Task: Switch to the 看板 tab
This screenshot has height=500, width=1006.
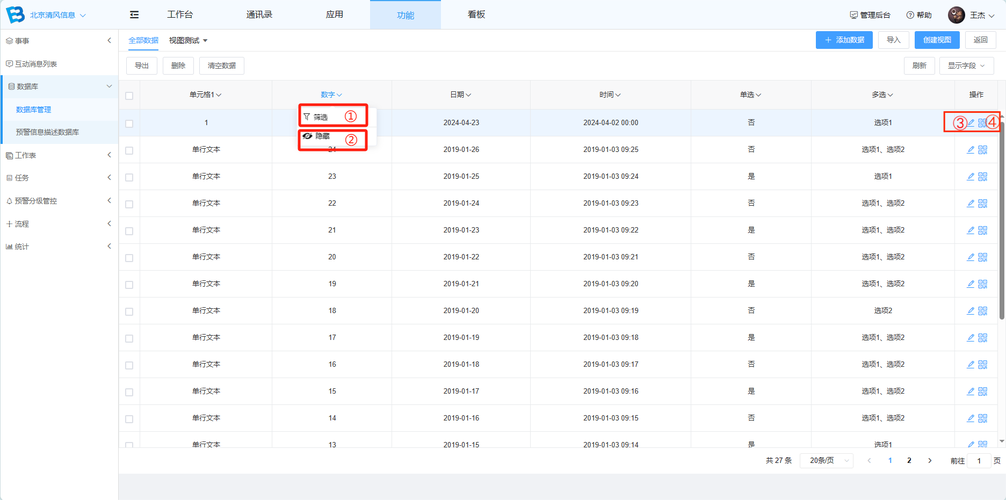Action: pyautogui.click(x=476, y=15)
